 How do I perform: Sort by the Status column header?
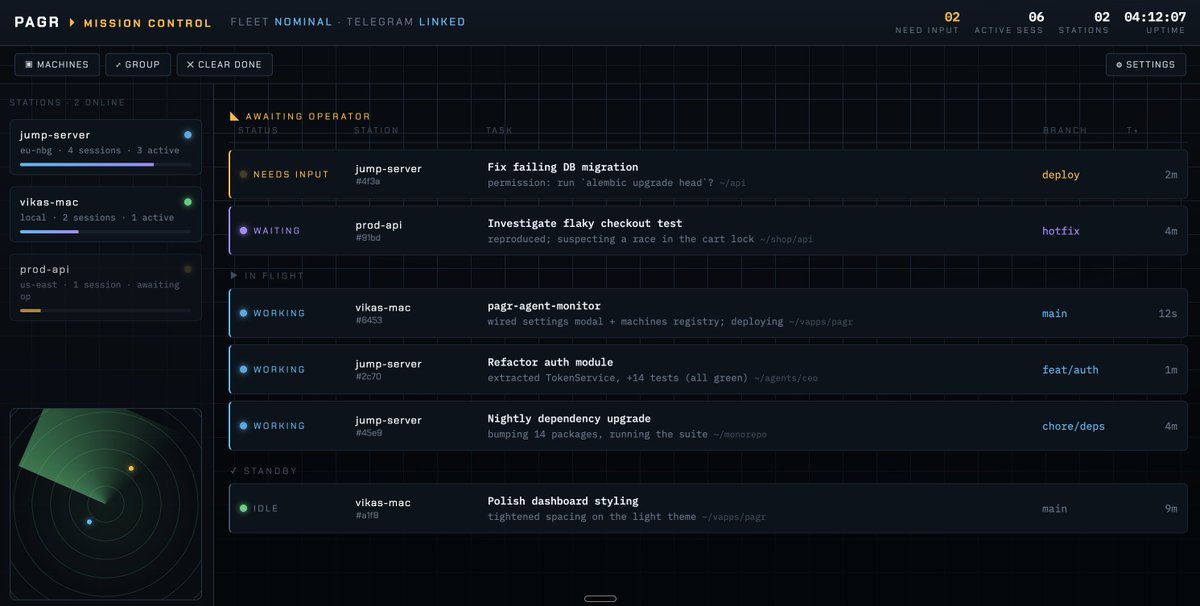pos(258,130)
